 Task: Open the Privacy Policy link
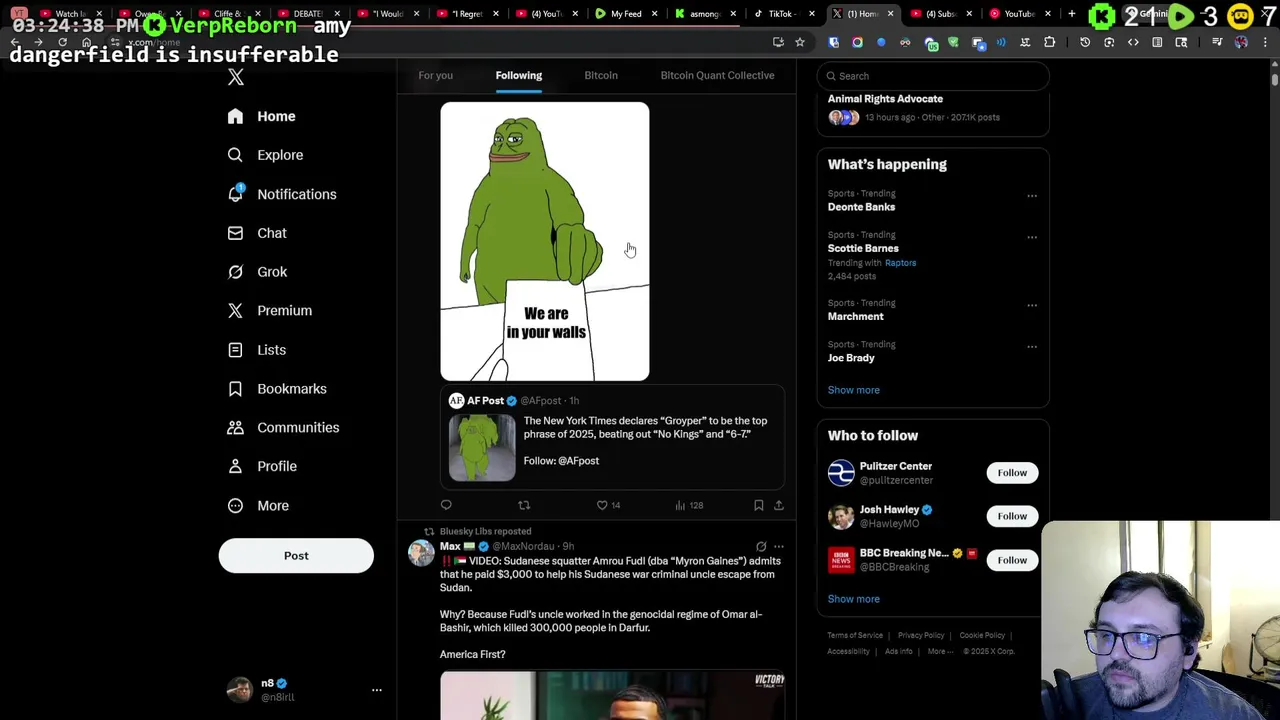(921, 636)
